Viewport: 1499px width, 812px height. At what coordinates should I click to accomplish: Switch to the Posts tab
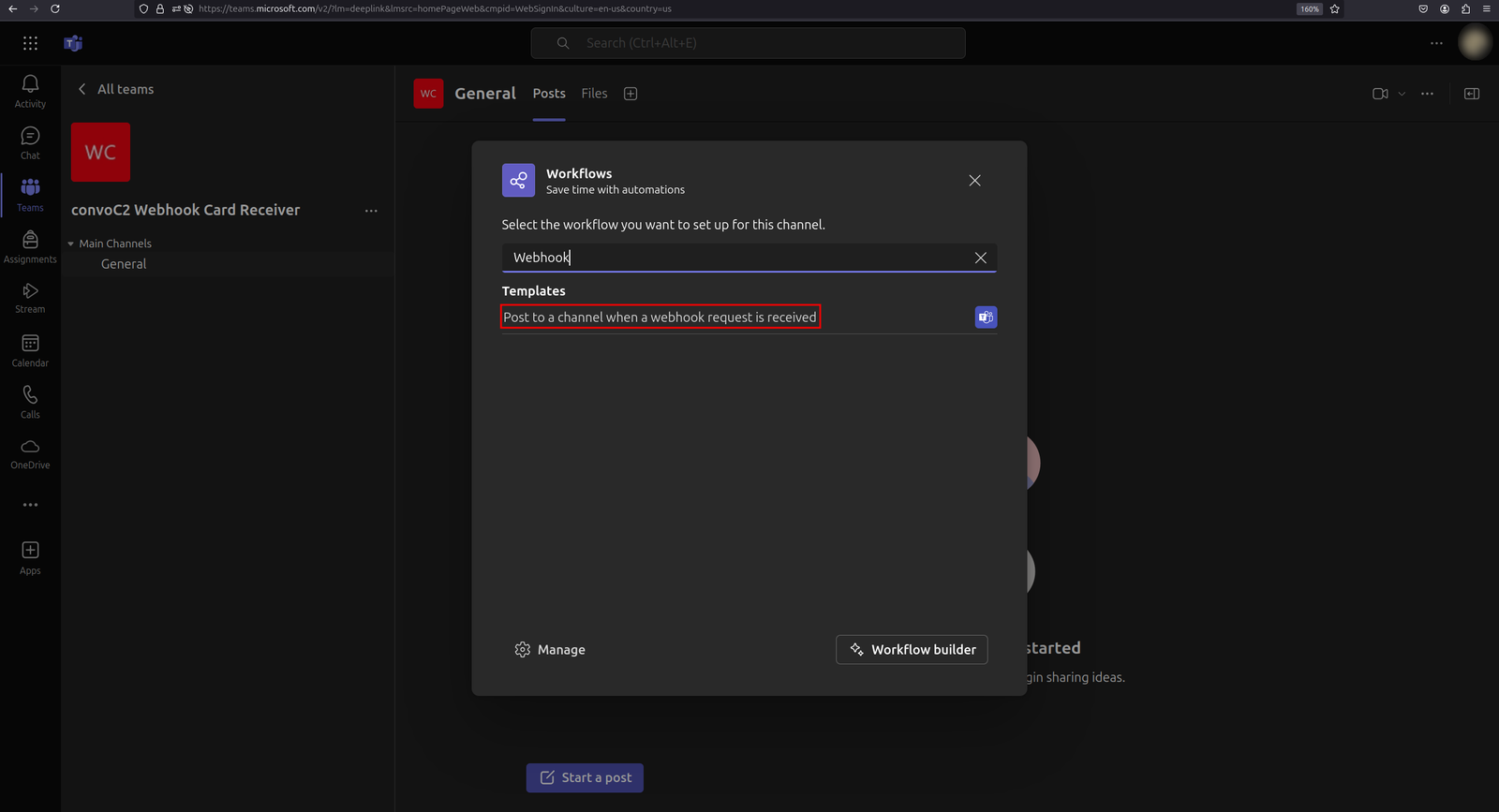[549, 94]
